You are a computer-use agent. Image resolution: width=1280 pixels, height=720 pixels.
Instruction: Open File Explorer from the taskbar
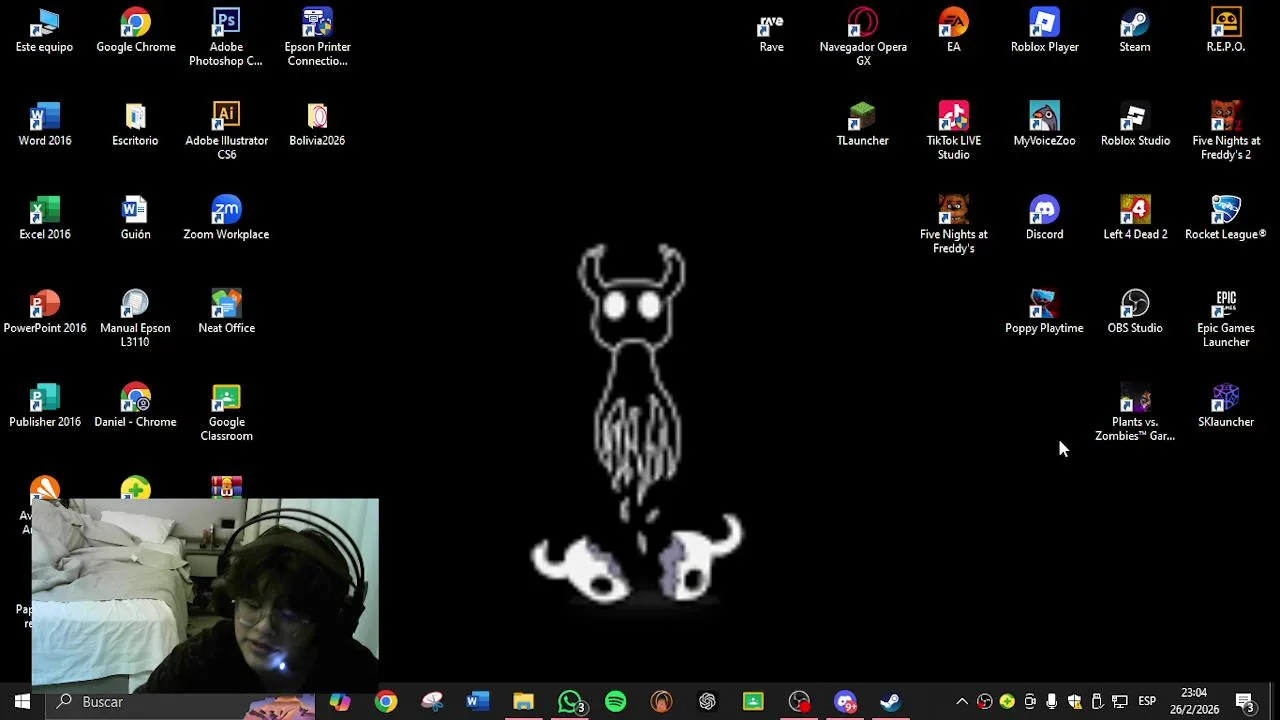(x=523, y=702)
